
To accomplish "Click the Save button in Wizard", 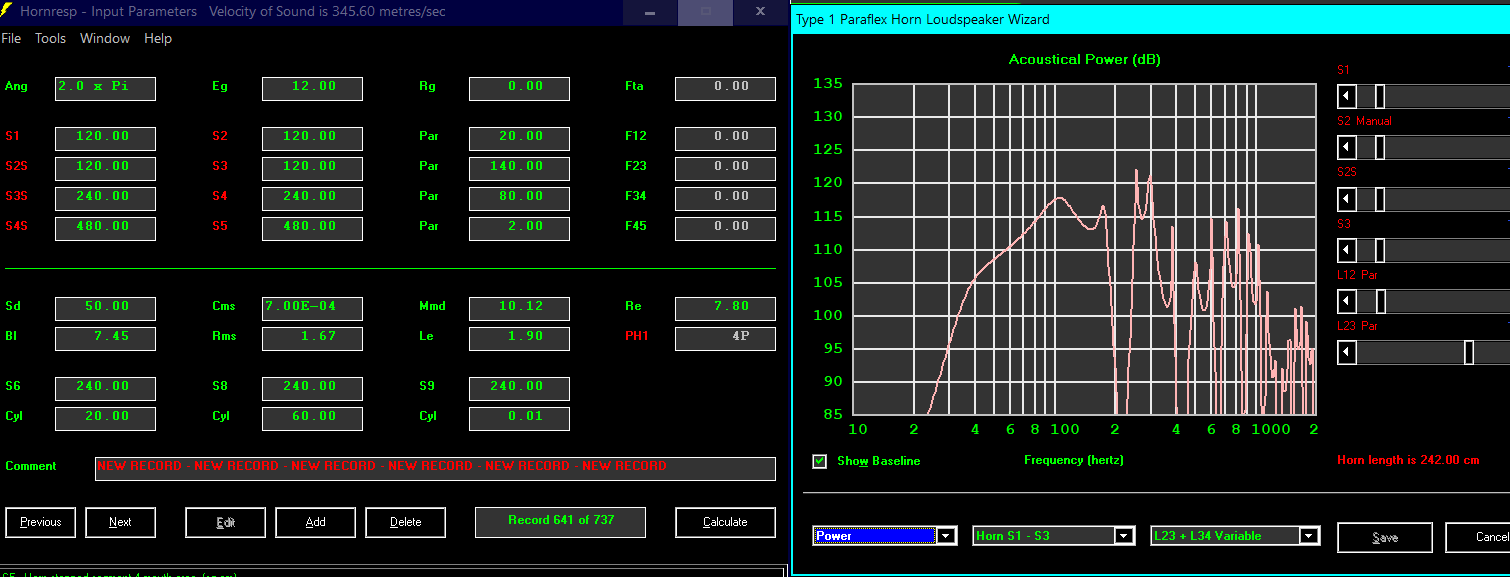I will click(1385, 537).
